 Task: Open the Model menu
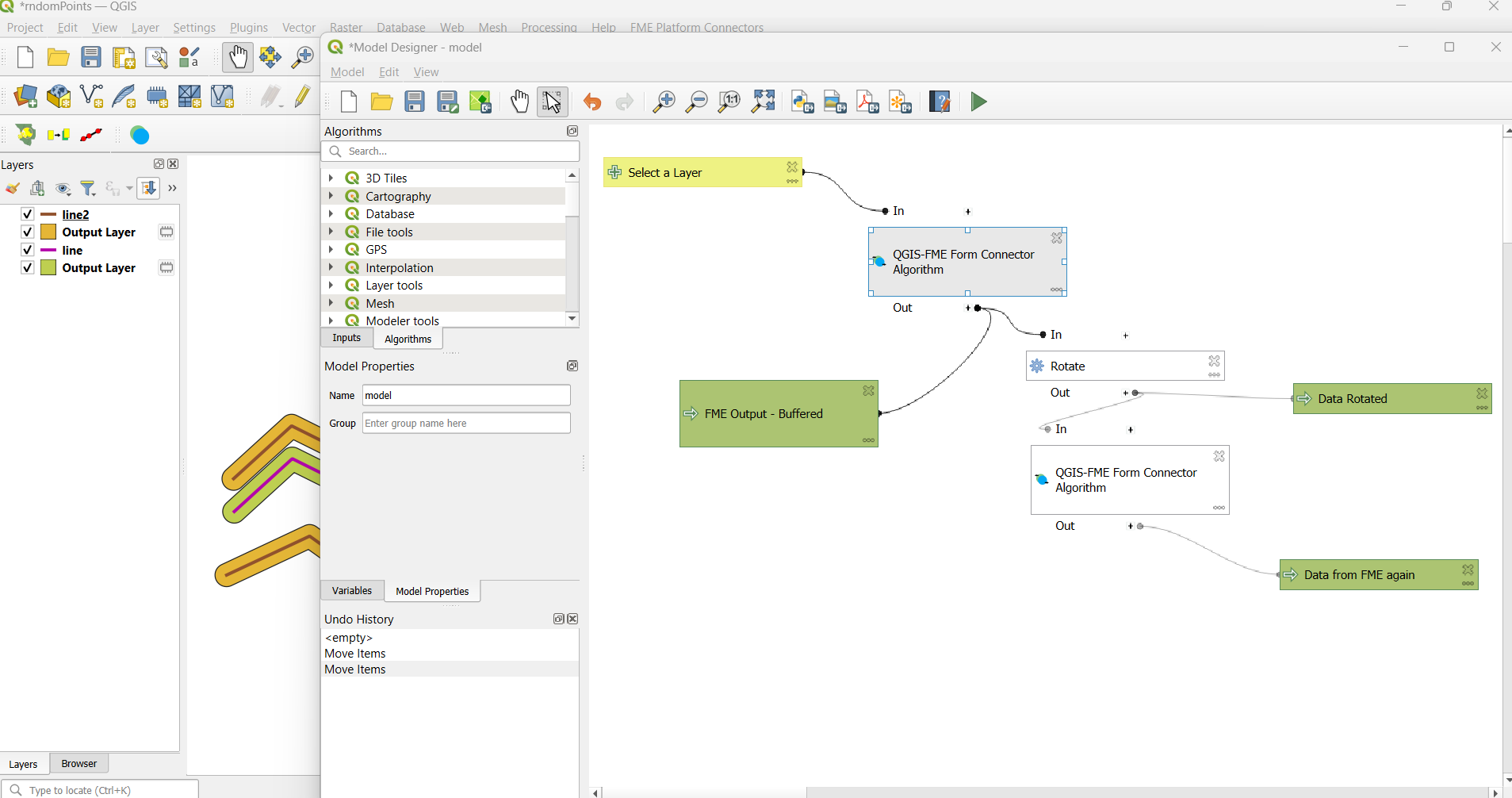[x=347, y=71]
